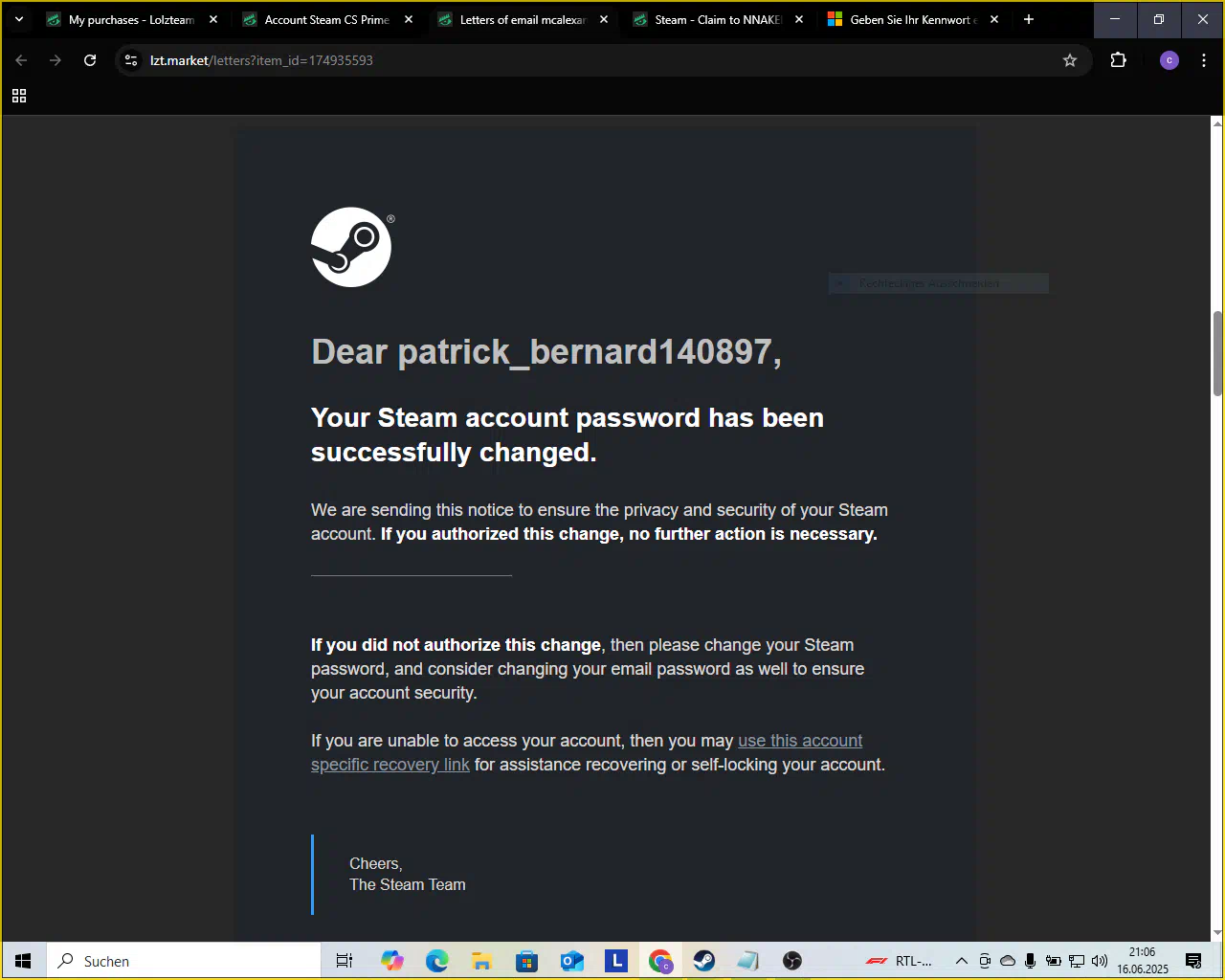
Task: Open network settings tray icon
Action: tap(1077, 961)
